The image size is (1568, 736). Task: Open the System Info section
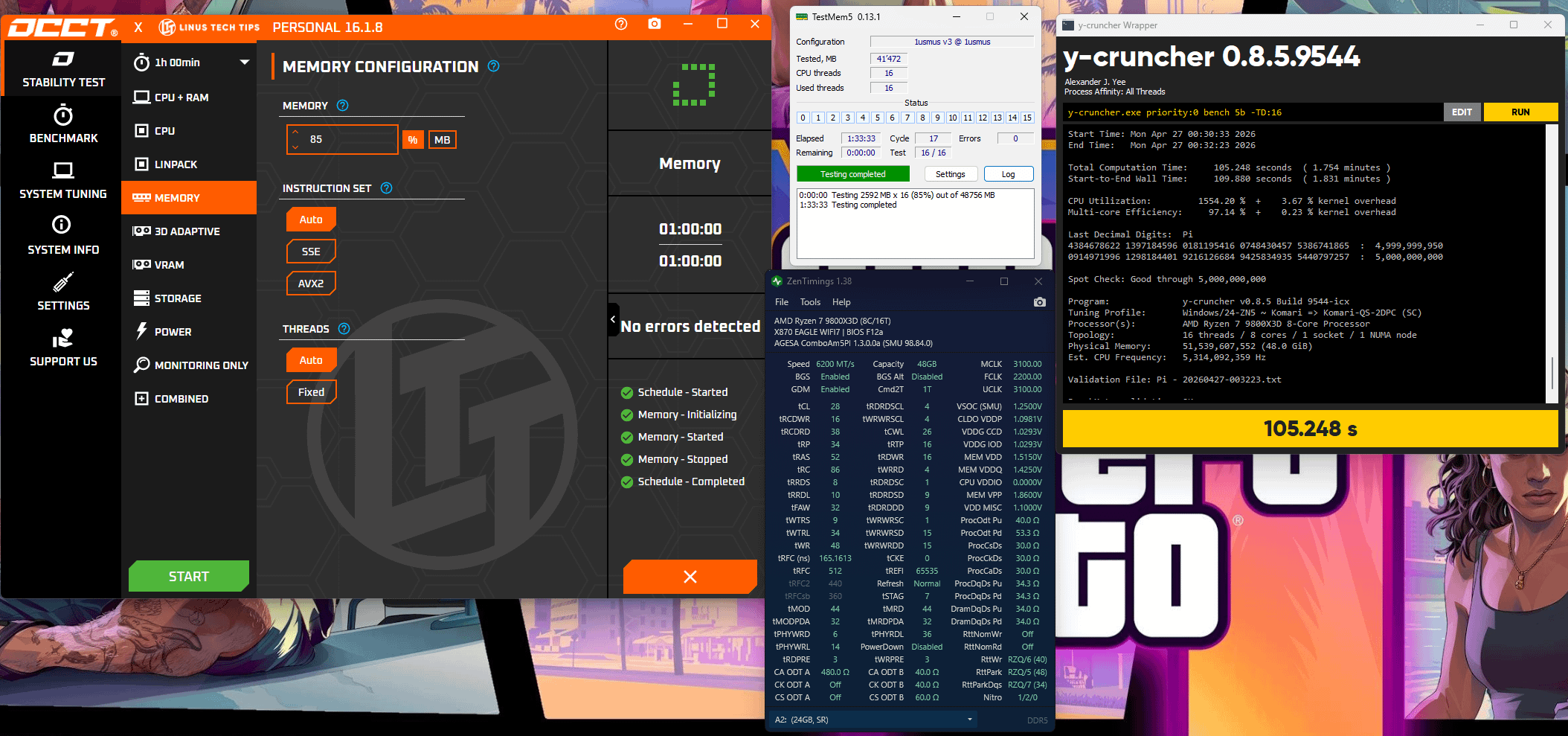click(x=63, y=237)
